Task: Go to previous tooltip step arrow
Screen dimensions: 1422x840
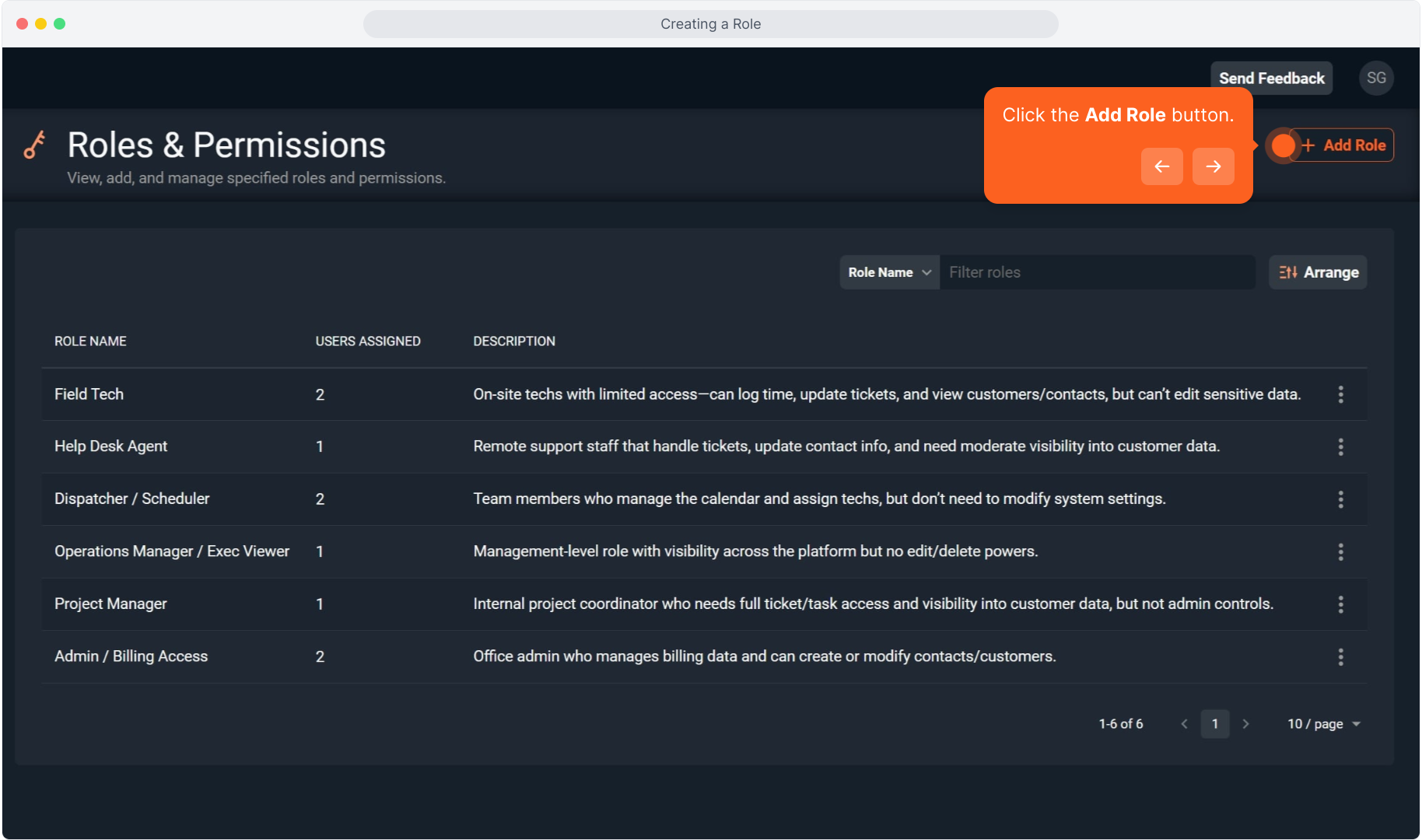Action: point(1161,166)
